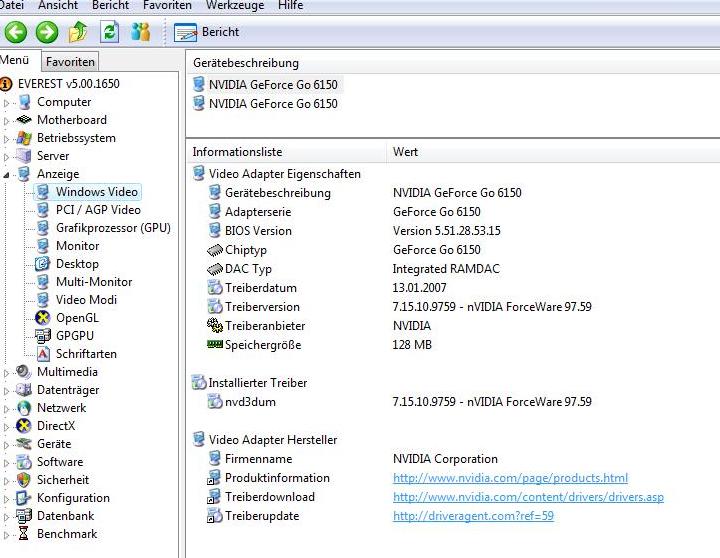Screen dimensions: 720x558
Task: Open the Werkzeuge menu
Action: (235, 5)
